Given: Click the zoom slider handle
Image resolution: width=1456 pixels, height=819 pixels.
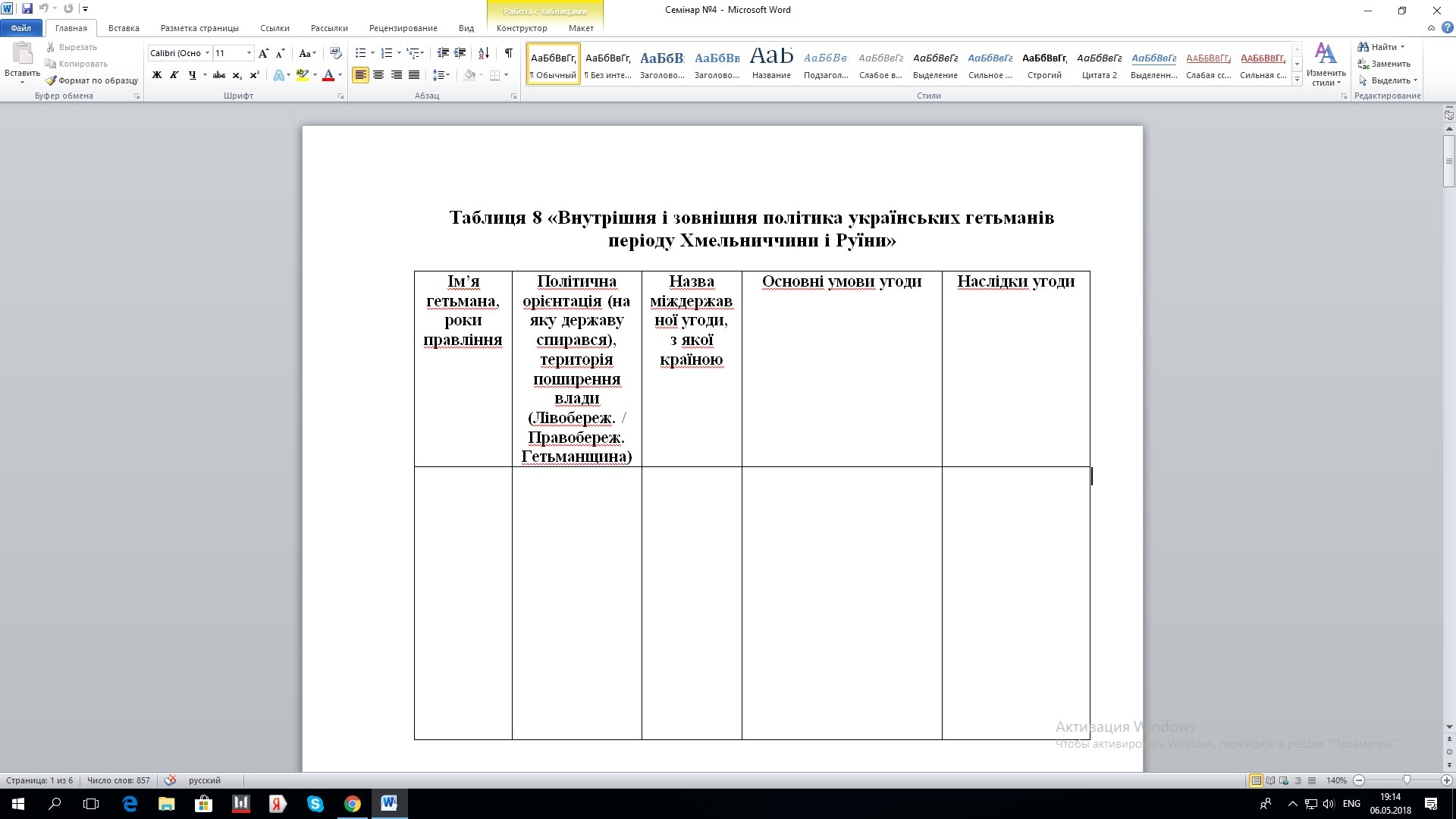Looking at the screenshot, I should pyautogui.click(x=1407, y=780).
